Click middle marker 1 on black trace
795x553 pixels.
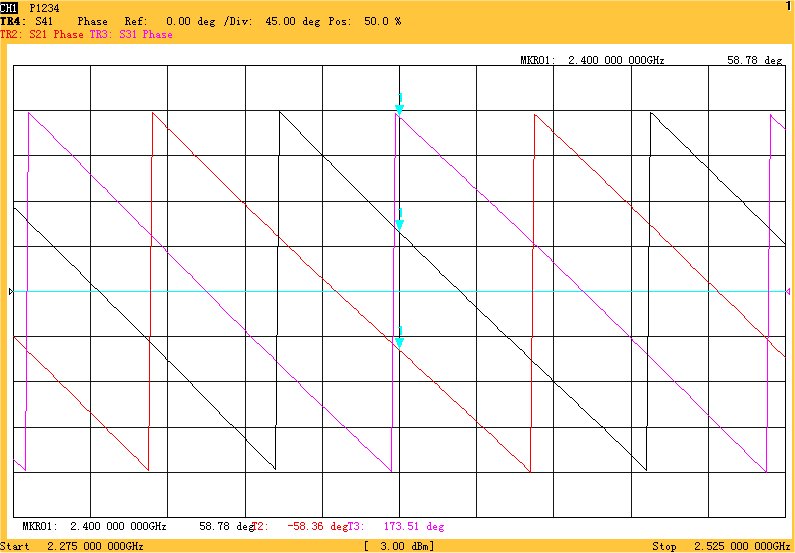click(x=400, y=219)
